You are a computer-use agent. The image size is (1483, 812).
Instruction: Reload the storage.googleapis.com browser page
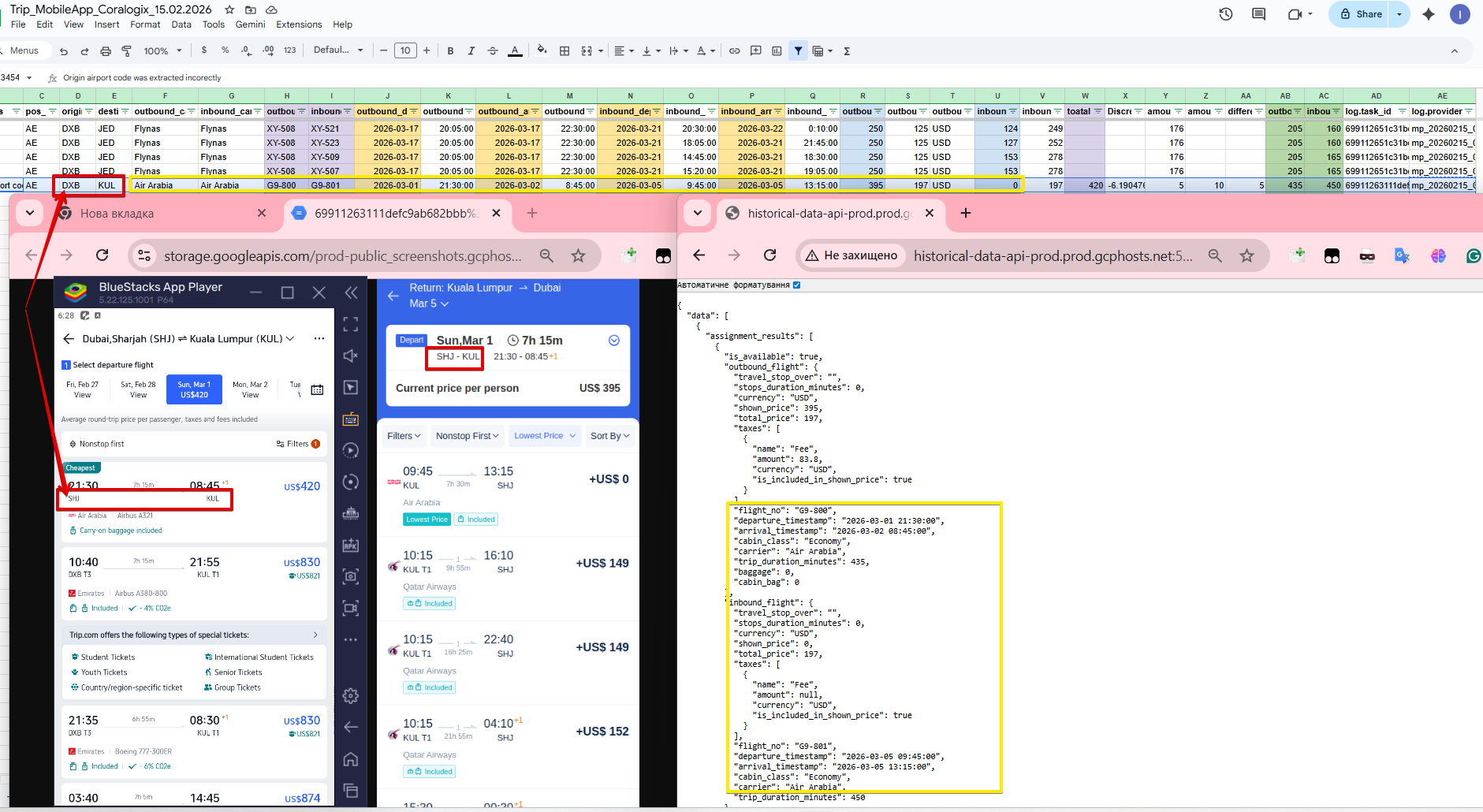(102, 255)
